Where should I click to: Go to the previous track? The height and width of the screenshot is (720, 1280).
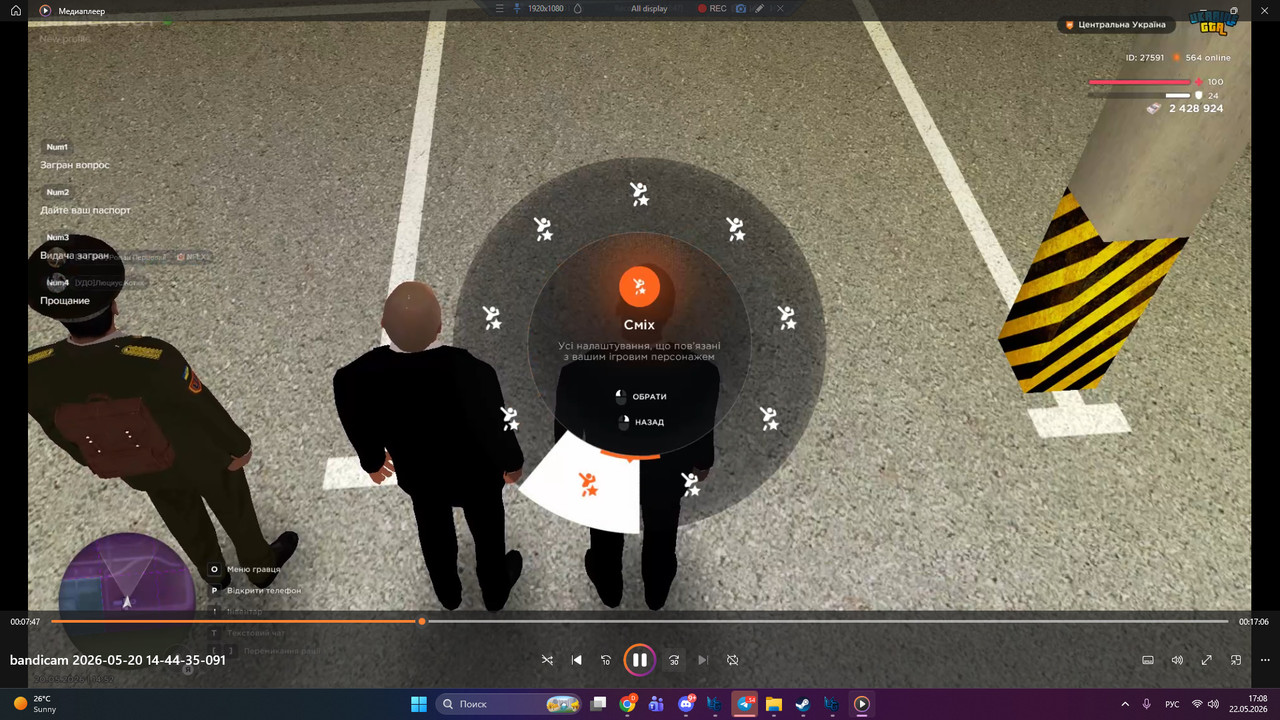click(x=577, y=660)
